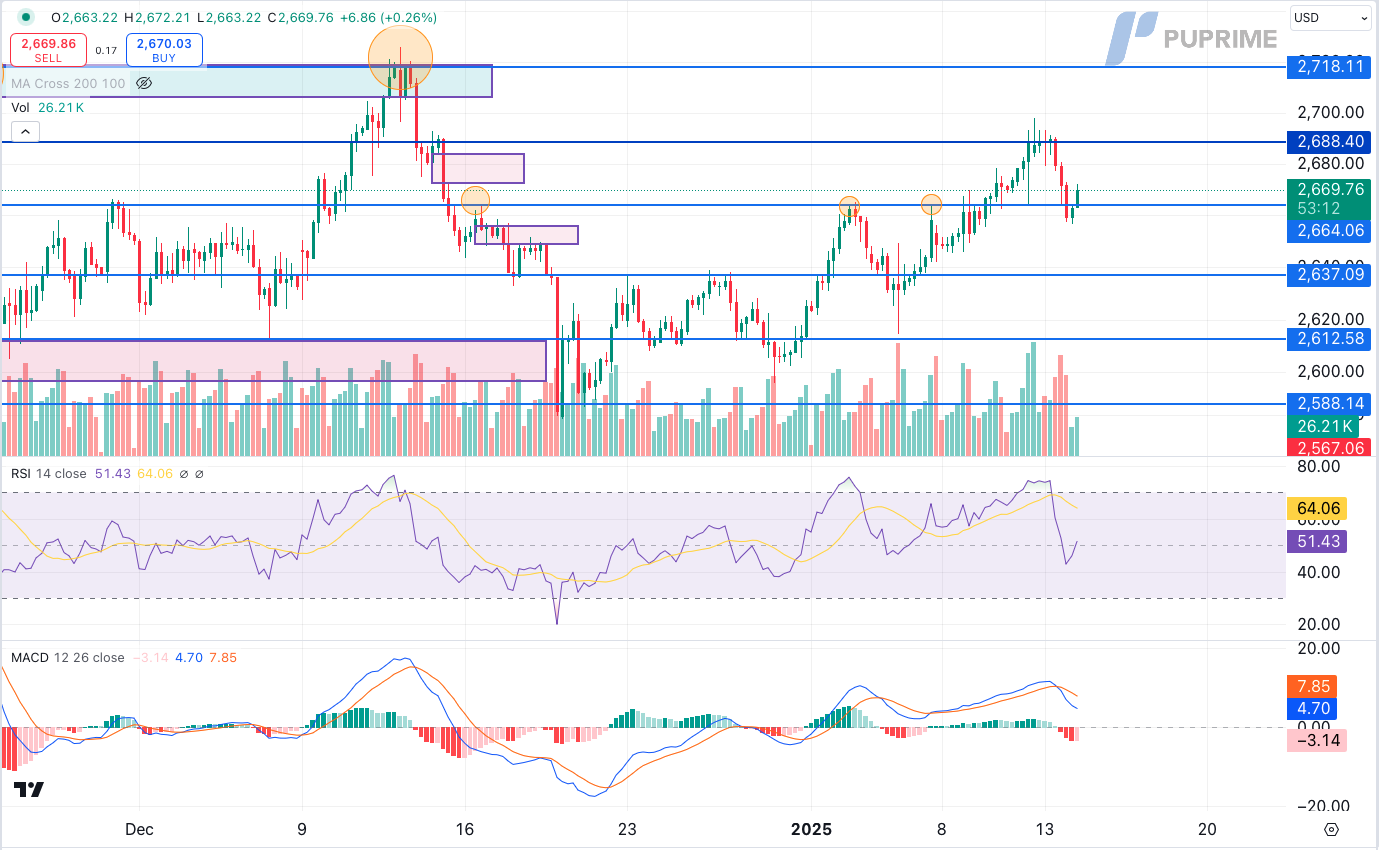Screen dimensions: 1379x850
Task: Select the 2,664.06 horizontal line price label
Action: click(x=1329, y=230)
